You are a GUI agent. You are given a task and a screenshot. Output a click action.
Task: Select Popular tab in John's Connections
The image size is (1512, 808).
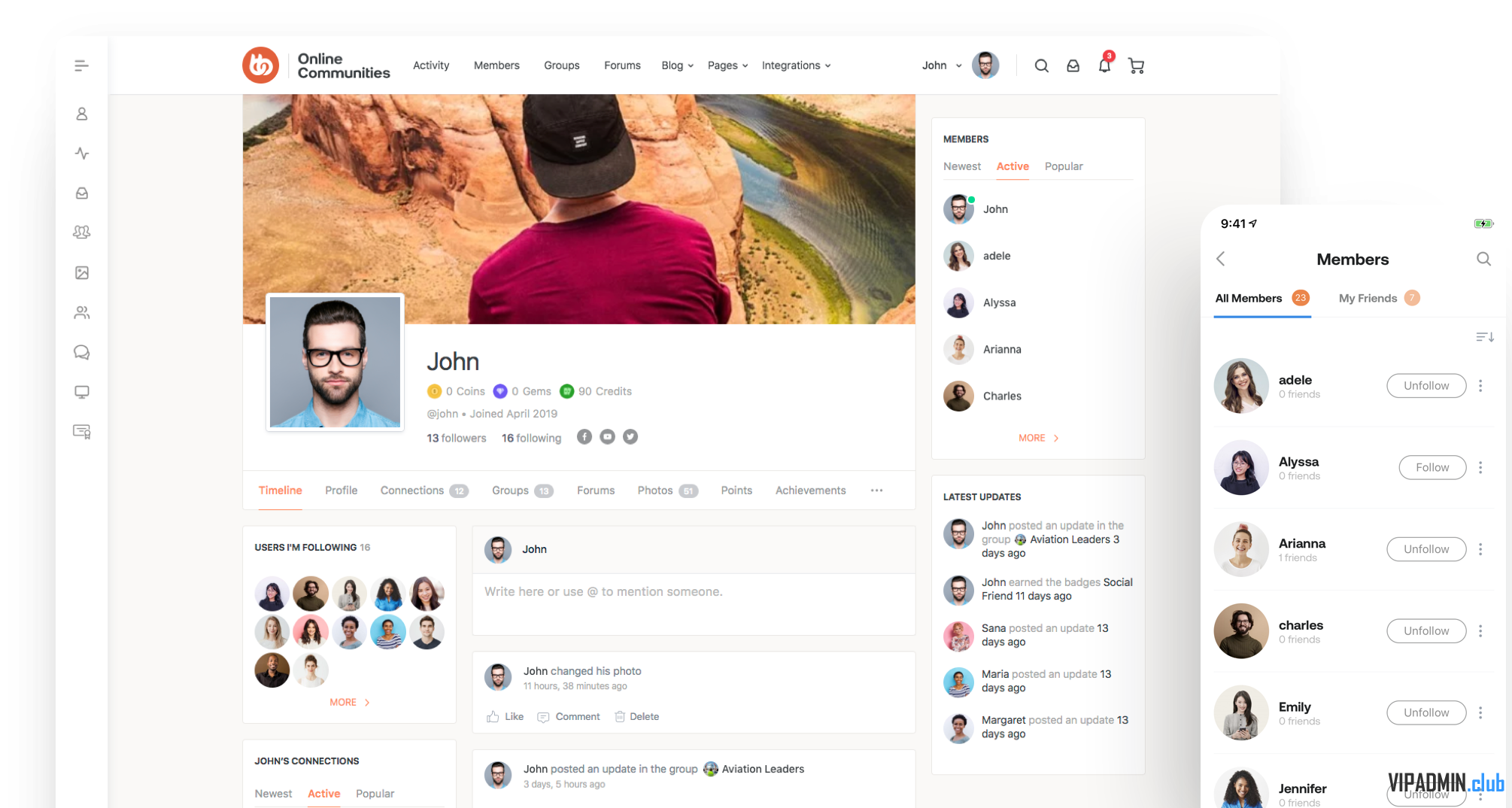(x=375, y=794)
